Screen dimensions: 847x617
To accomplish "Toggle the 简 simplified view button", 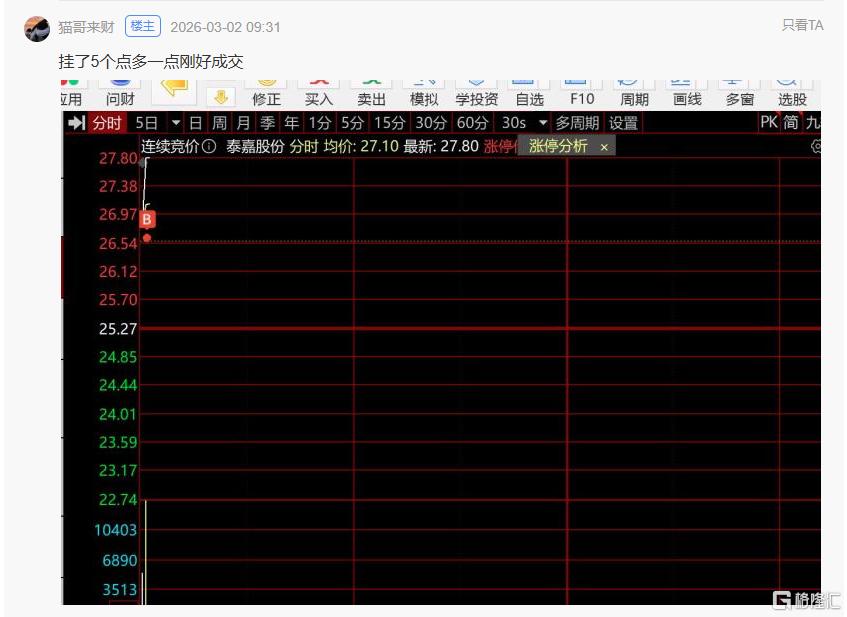I will pos(791,122).
